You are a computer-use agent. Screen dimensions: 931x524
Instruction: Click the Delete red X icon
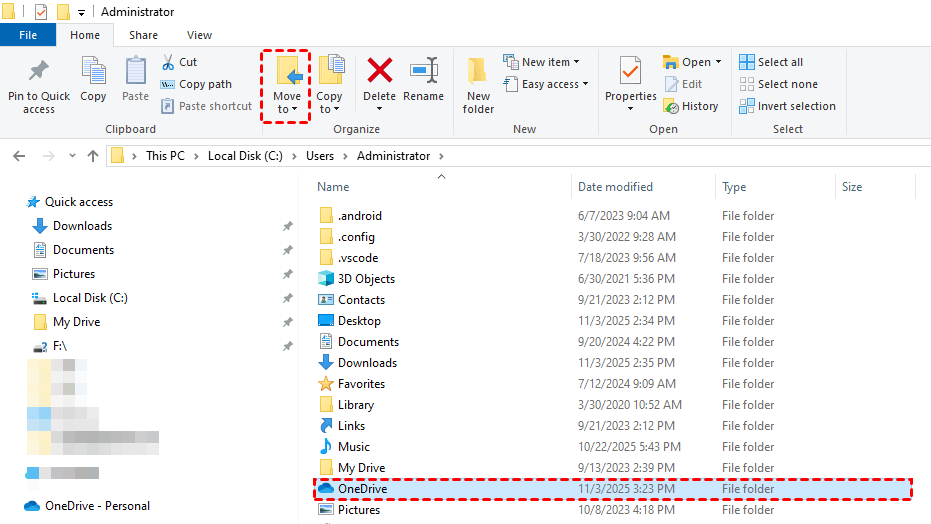pos(379,70)
